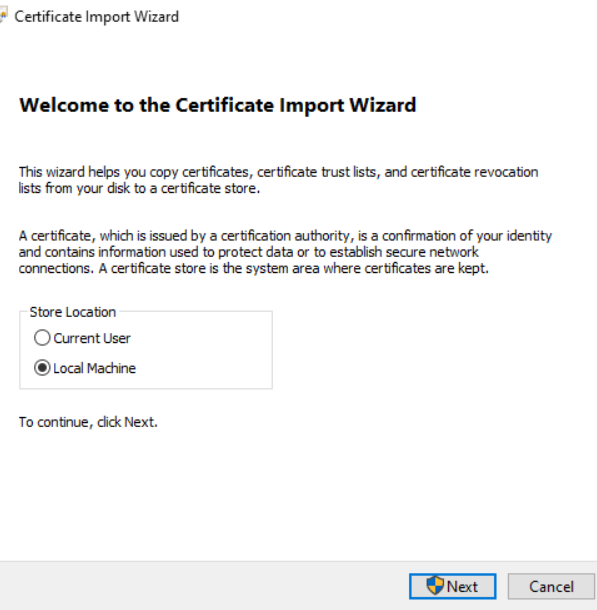
Task: Click the "To continue, click Next." text
Action: (x=88, y=422)
